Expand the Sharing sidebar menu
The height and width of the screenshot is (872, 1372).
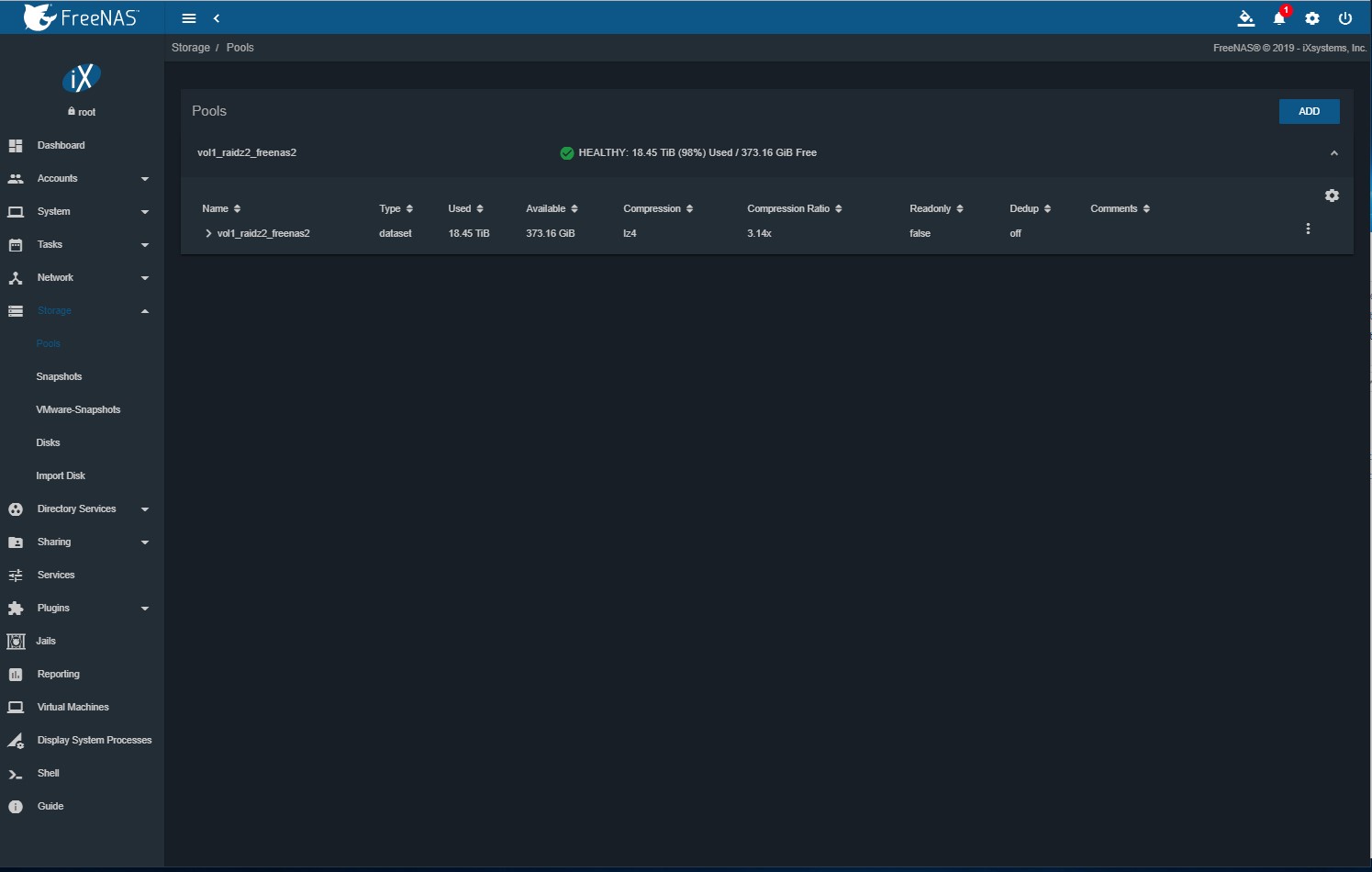coord(82,542)
